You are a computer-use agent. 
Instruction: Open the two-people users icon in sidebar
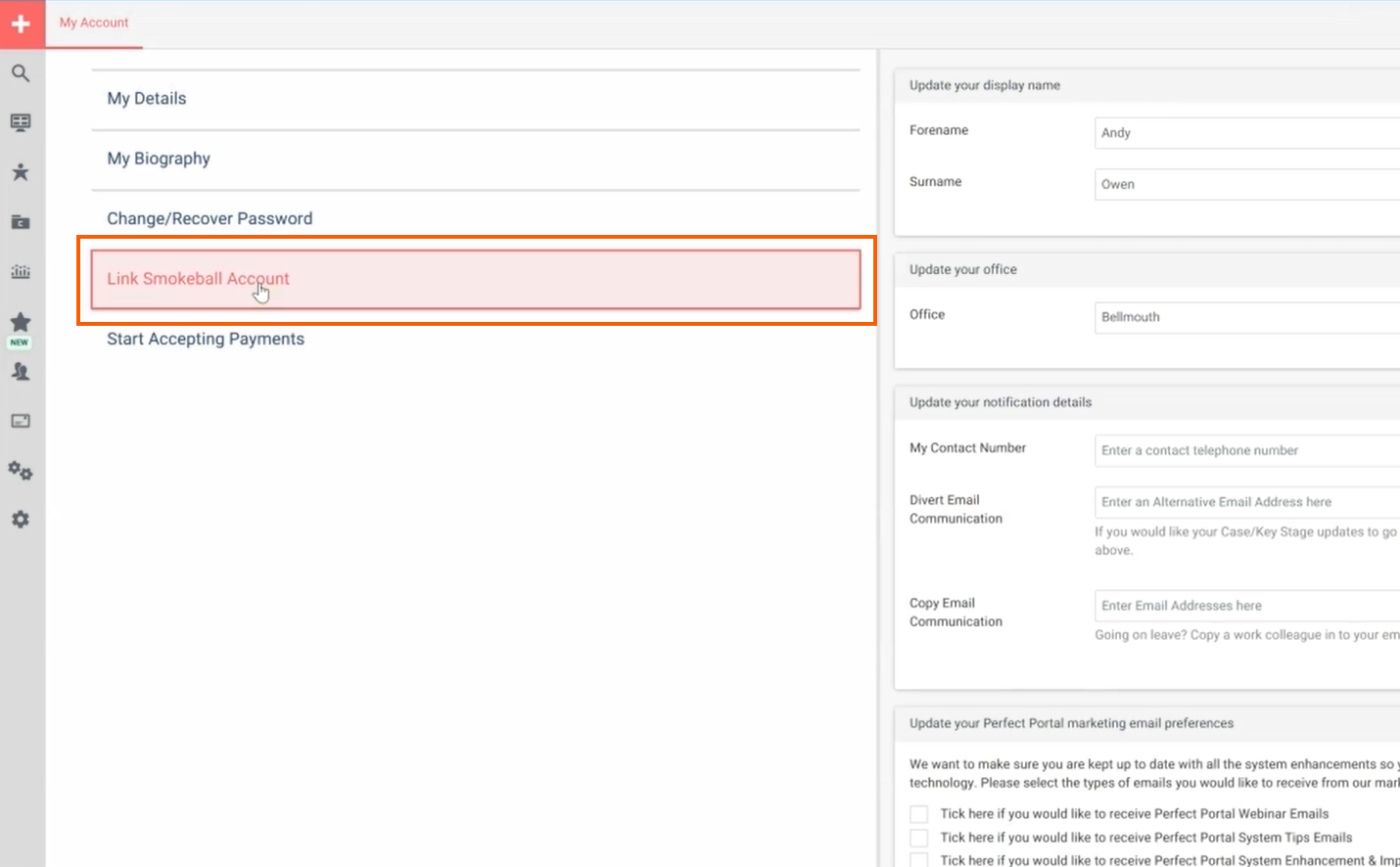21,372
